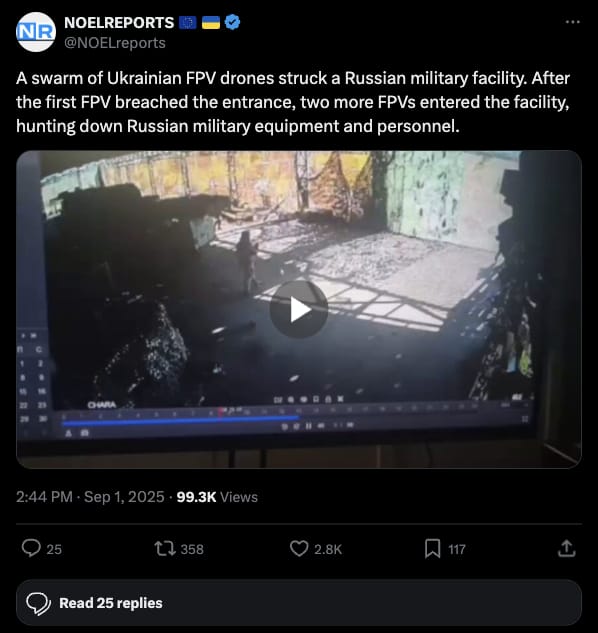Image resolution: width=598 pixels, height=633 pixels.
Task: Repost the tweet via retweet icon
Action: [x=165, y=549]
